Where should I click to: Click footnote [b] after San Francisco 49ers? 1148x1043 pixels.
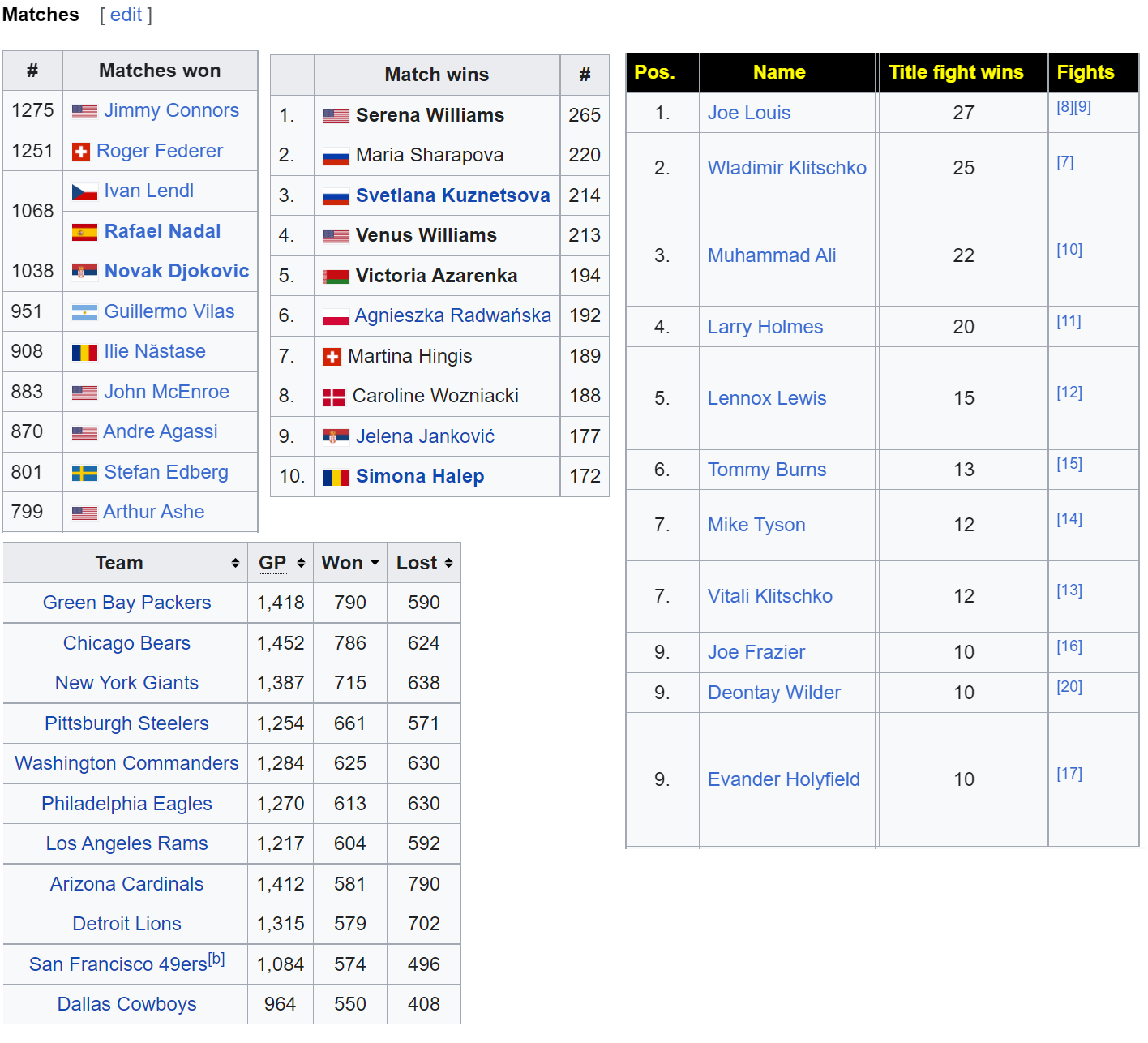(216, 959)
